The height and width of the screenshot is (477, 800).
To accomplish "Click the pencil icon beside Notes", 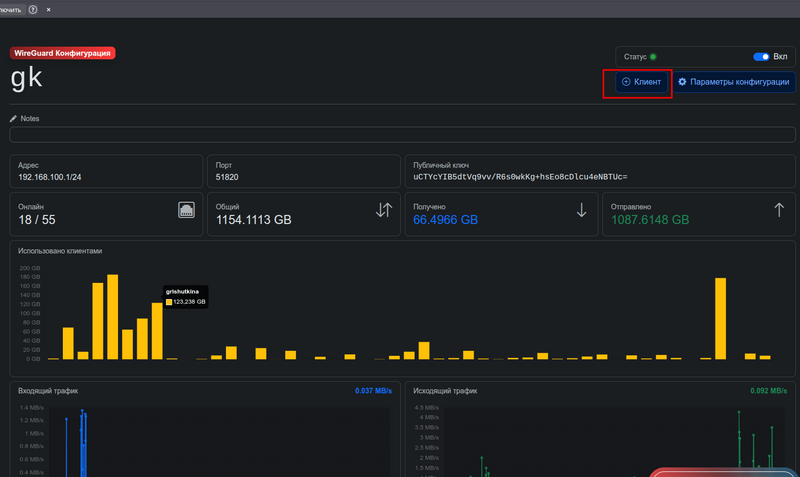I will pos(14,118).
